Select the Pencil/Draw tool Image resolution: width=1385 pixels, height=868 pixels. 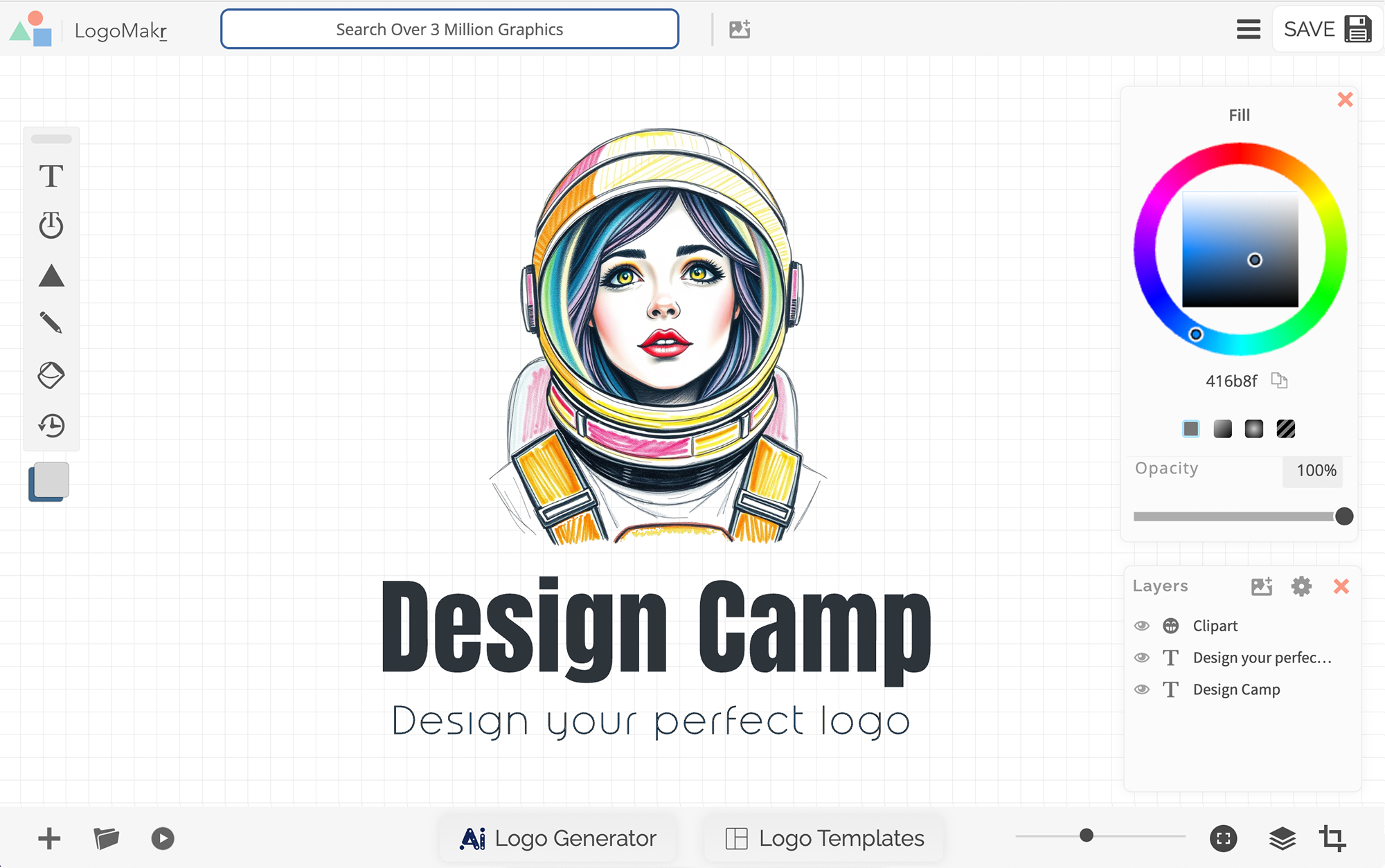click(x=51, y=325)
